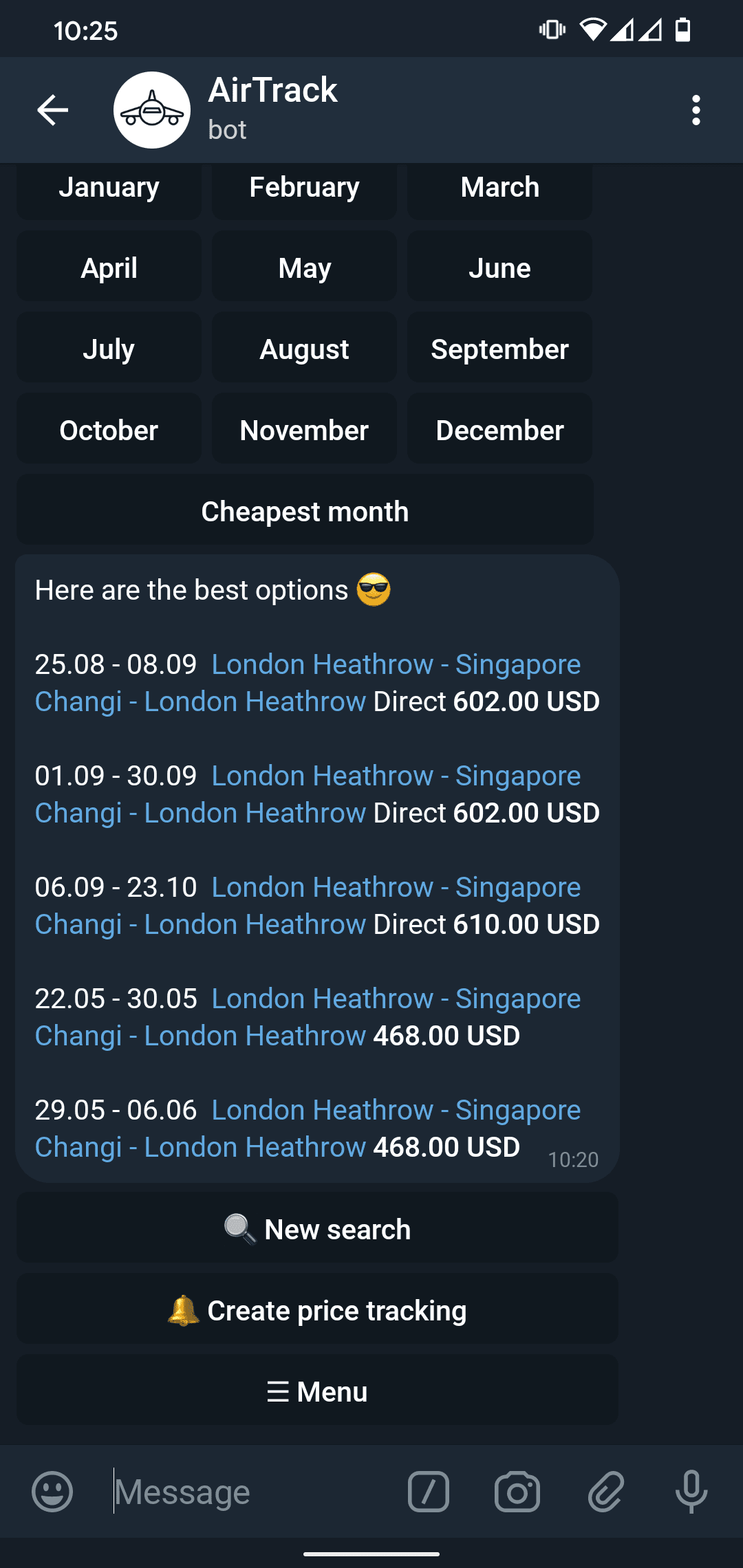Open the bot Menu button
This screenshot has height=1568, width=743.
coord(317,1391)
